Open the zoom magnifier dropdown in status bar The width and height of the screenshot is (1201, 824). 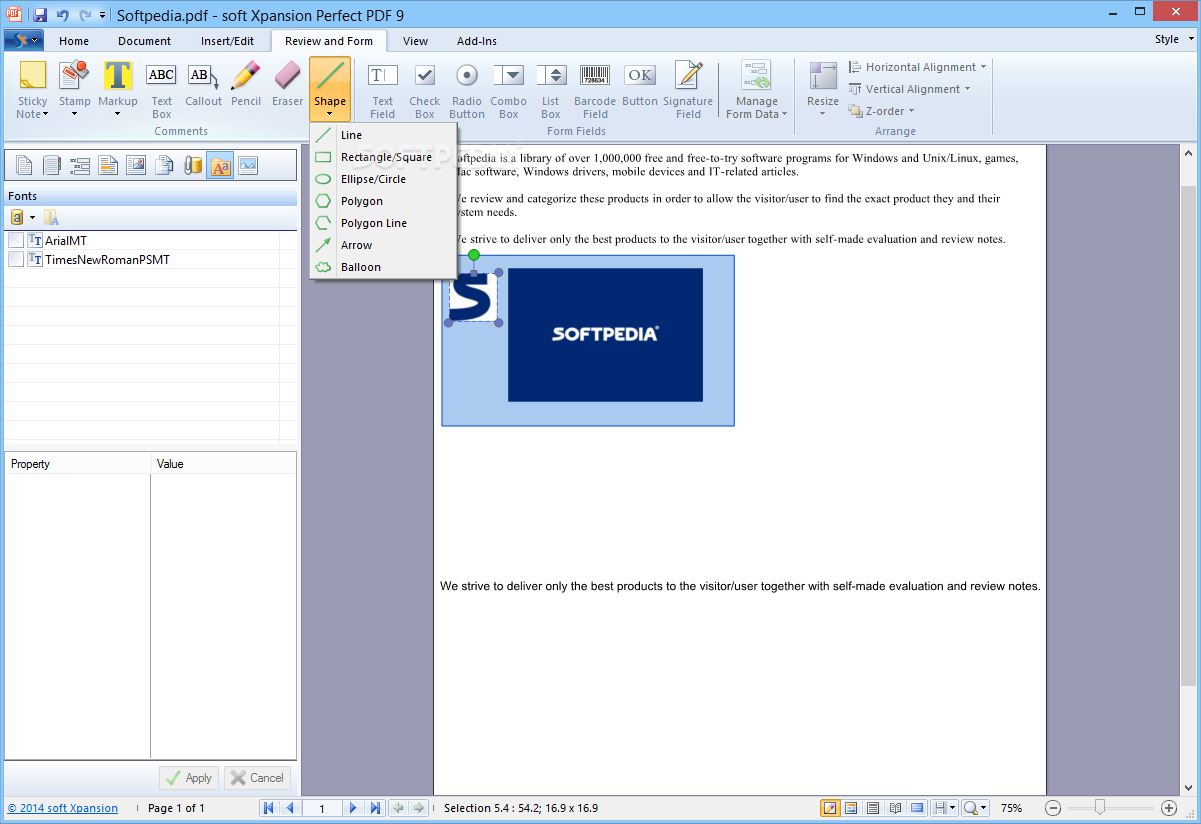(976, 808)
